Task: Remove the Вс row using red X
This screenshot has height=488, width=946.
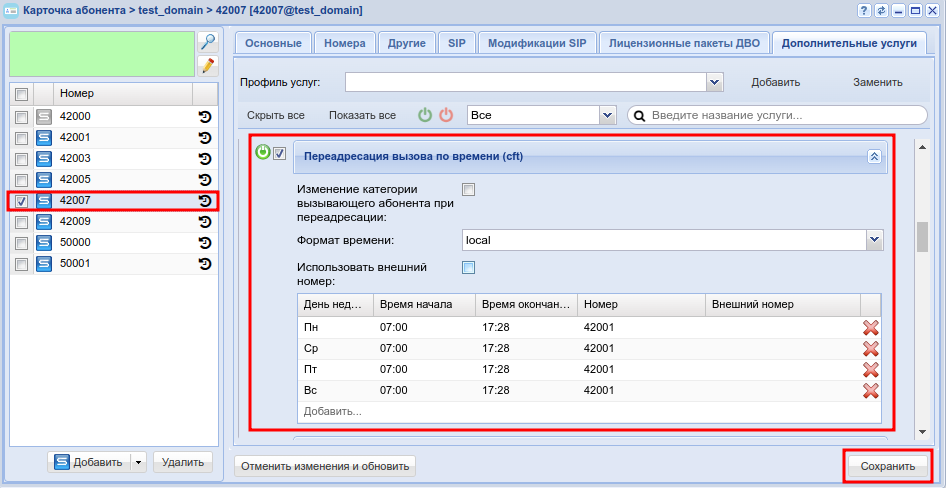Action: click(870, 390)
